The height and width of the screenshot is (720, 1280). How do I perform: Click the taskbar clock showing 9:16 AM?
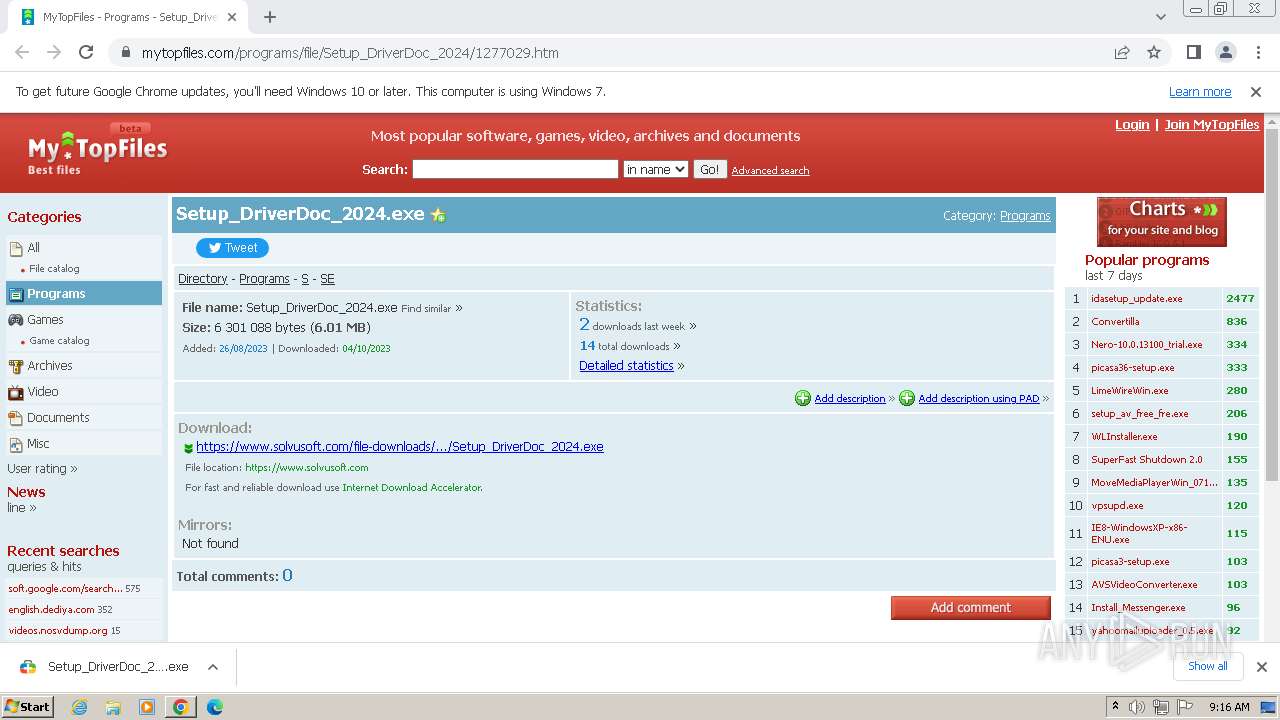(x=1229, y=707)
